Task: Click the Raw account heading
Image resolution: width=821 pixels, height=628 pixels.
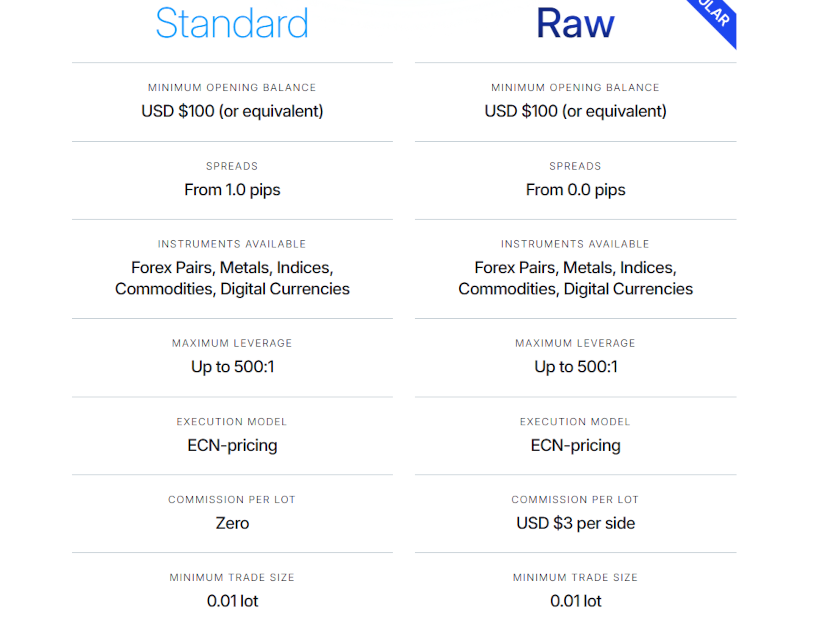Action: [575, 24]
